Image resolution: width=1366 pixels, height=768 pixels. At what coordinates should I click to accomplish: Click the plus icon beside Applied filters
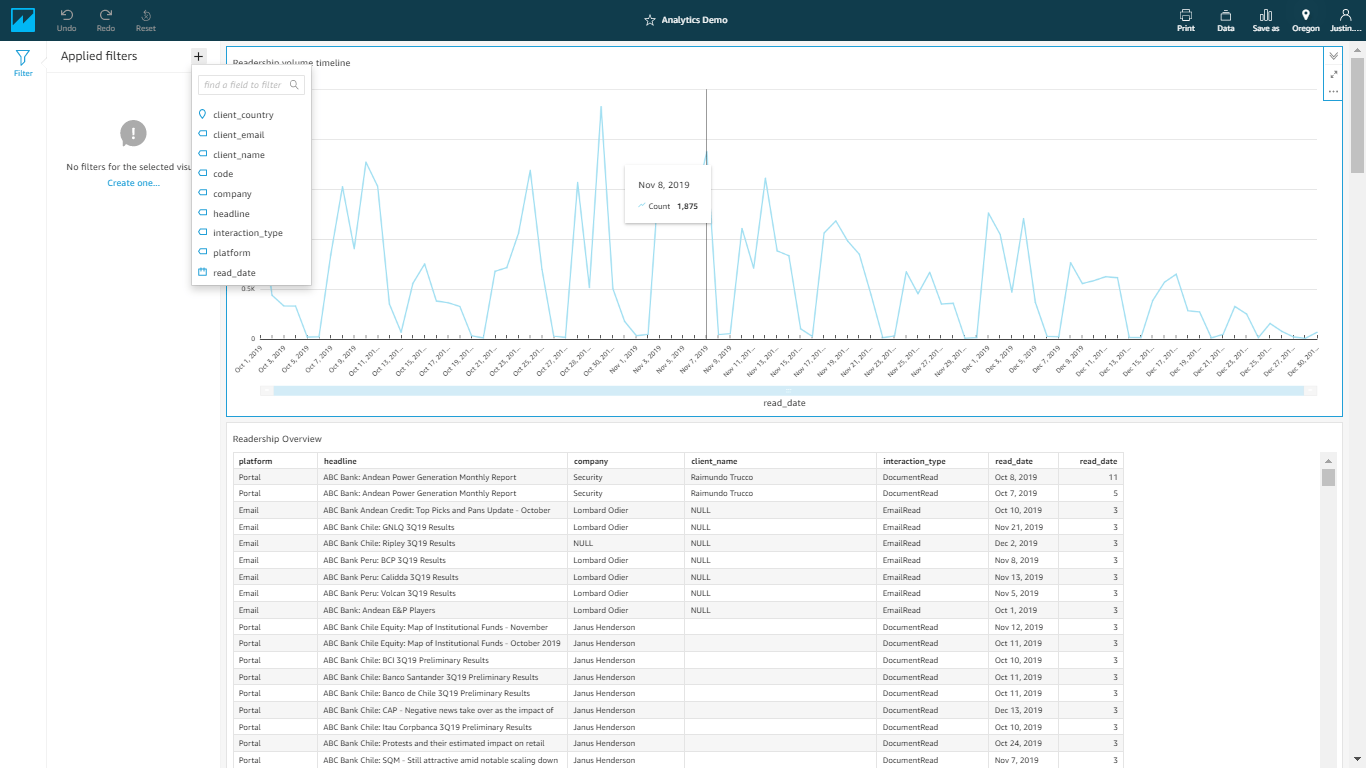[x=198, y=56]
